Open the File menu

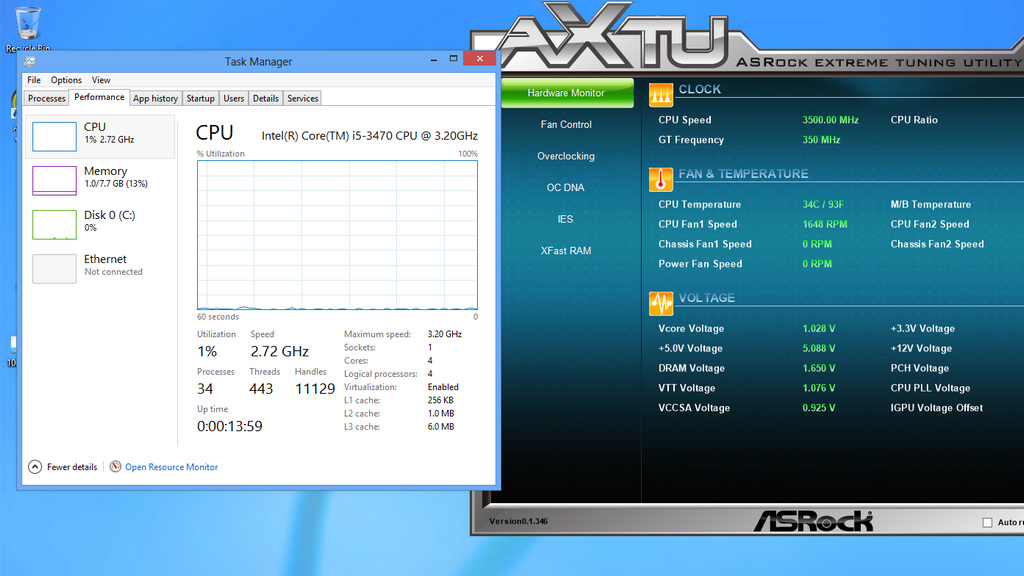pos(34,80)
